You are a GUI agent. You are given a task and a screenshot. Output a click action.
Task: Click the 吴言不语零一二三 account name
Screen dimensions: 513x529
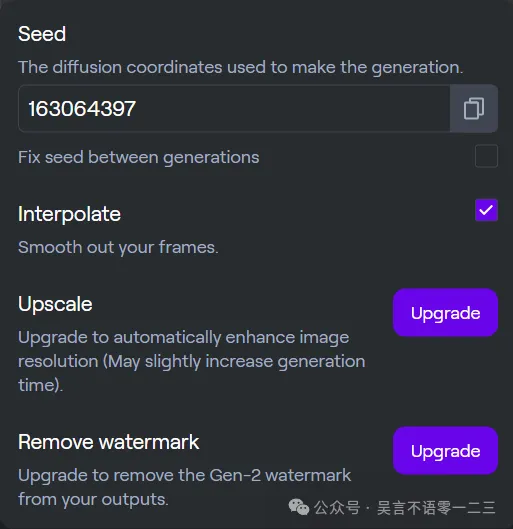pos(436,507)
